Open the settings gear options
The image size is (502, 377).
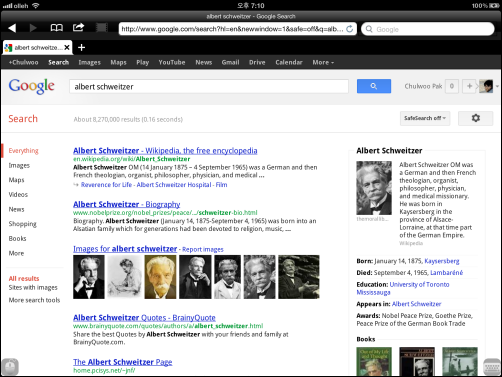point(476,118)
